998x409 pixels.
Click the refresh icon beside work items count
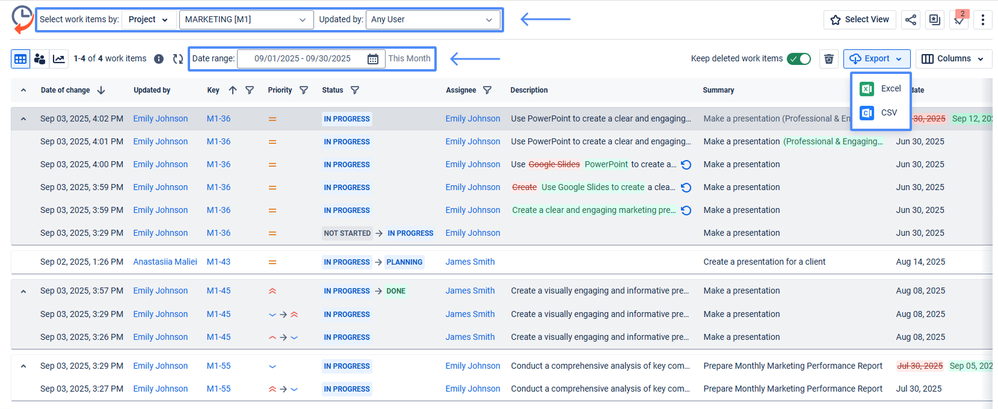(178, 59)
